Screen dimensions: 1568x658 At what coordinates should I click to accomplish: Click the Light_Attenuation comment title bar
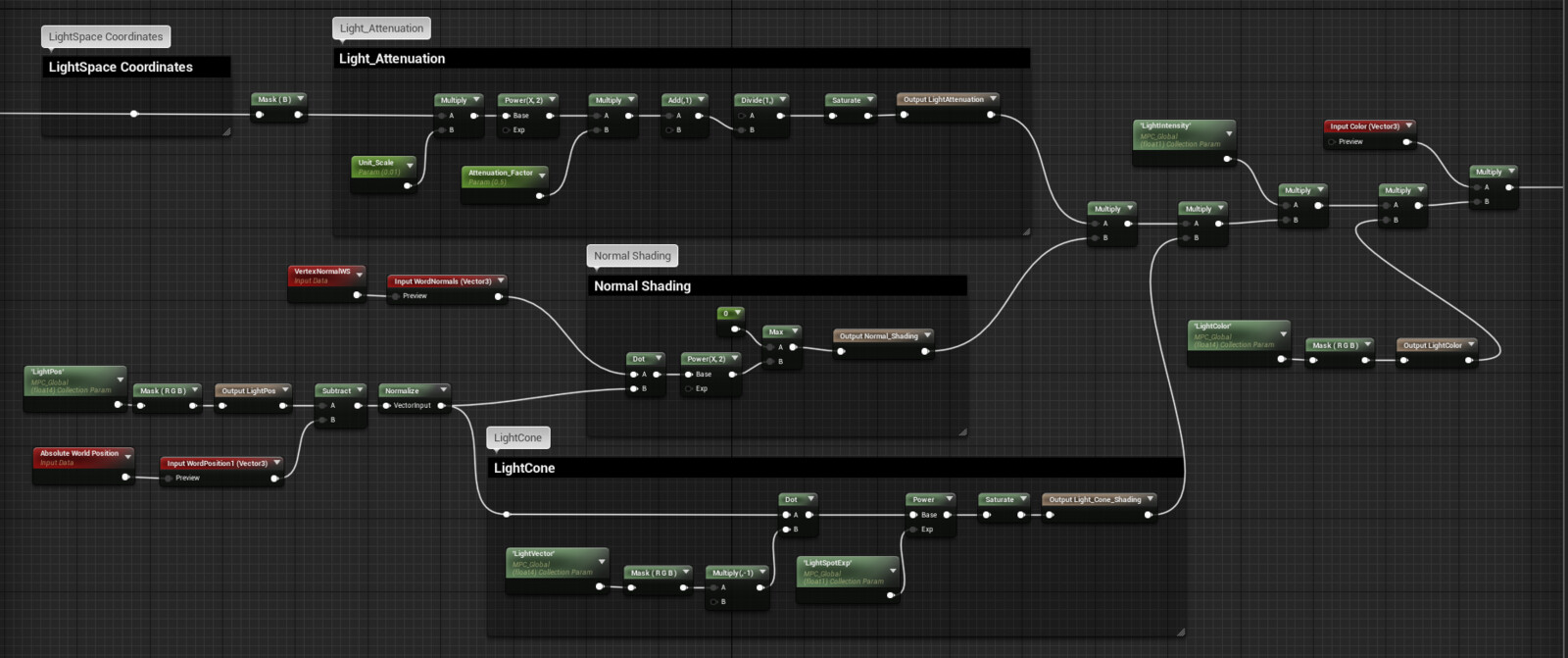tap(681, 59)
